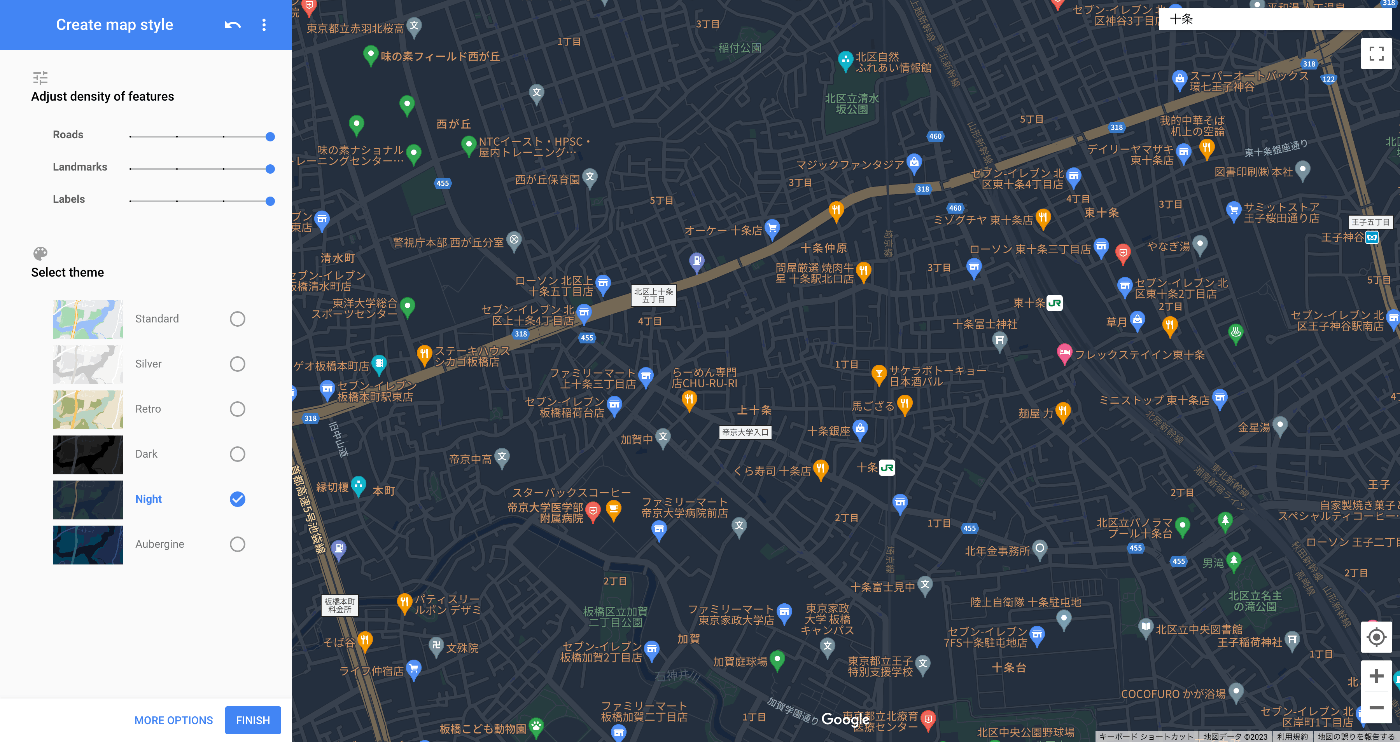
Task: Click the Labels density slider handle
Action: [x=270, y=201]
